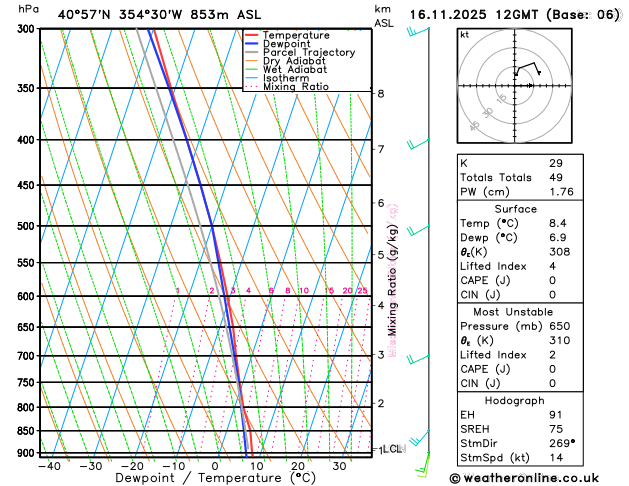
Task: Click the 'Most Unstable' section header
Action: click(x=513, y=312)
